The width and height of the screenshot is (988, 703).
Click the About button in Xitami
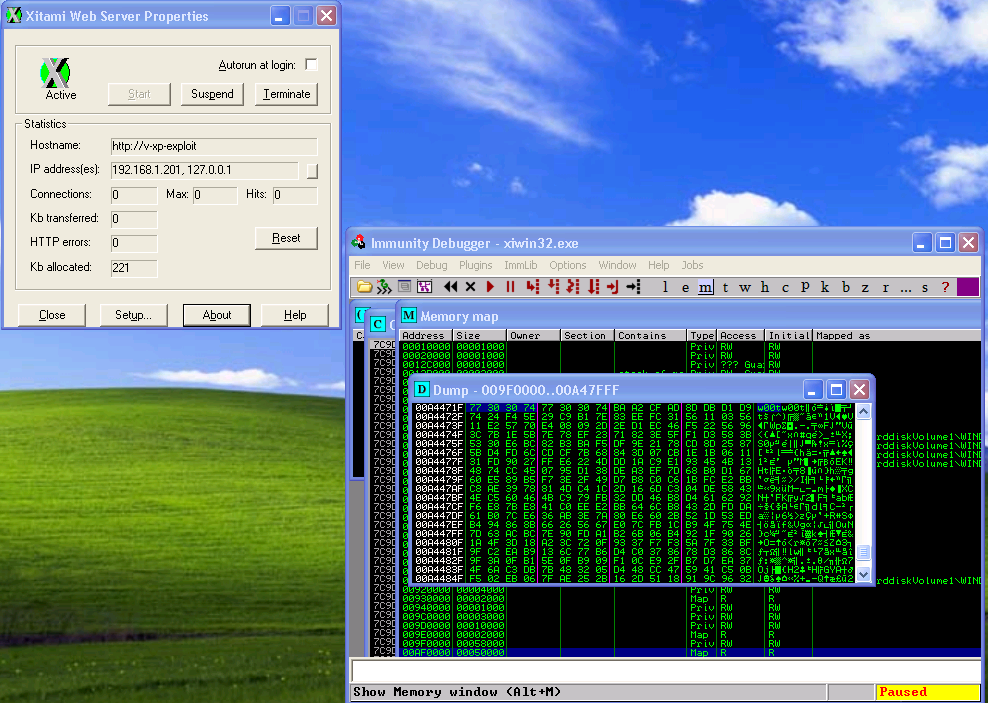tap(217, 315)
